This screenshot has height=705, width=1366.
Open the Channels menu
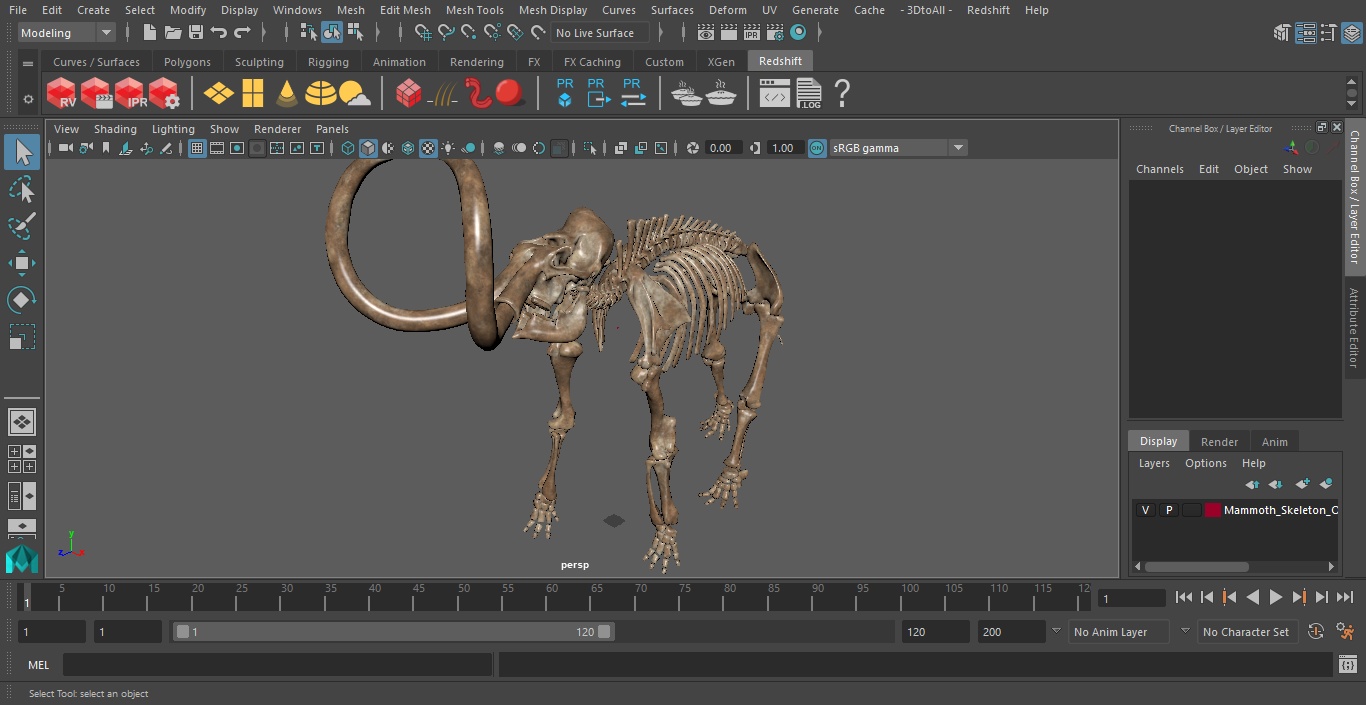point(1159,169)
